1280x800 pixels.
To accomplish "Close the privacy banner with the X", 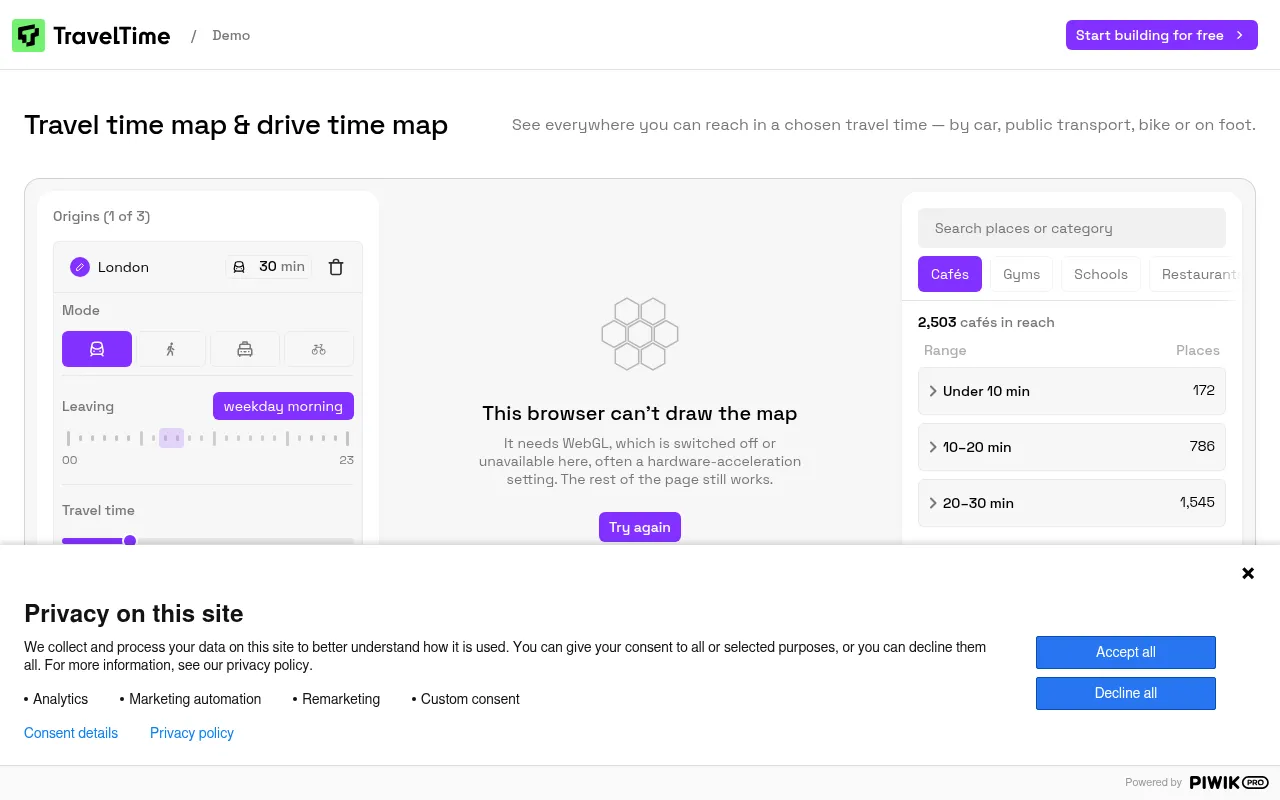I will coord(1248,573).
